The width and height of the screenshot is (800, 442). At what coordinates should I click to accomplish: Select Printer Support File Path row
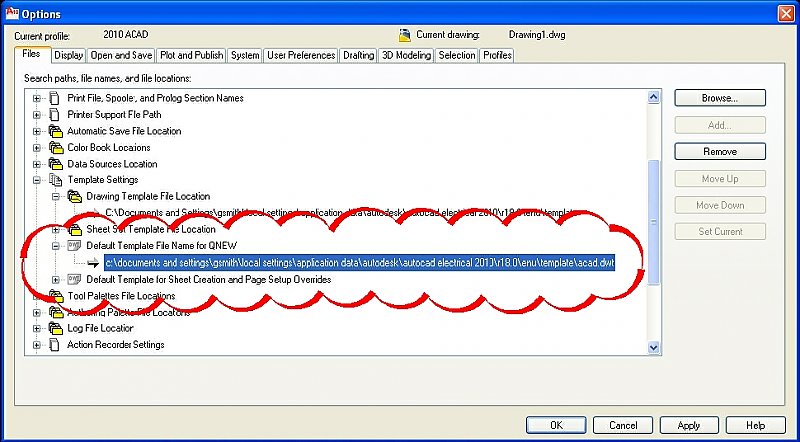click(114, 114)
